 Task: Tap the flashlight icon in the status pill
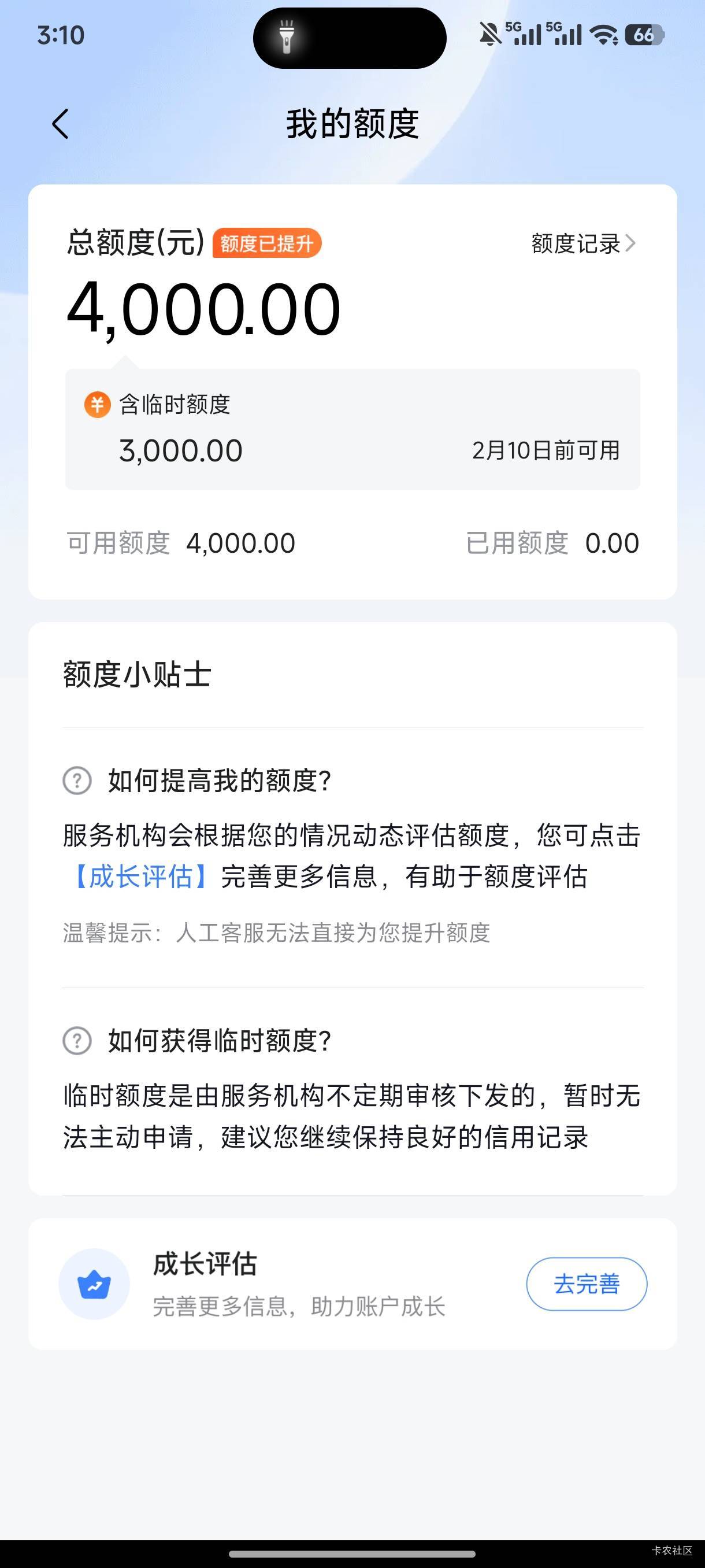pos(287,37)
